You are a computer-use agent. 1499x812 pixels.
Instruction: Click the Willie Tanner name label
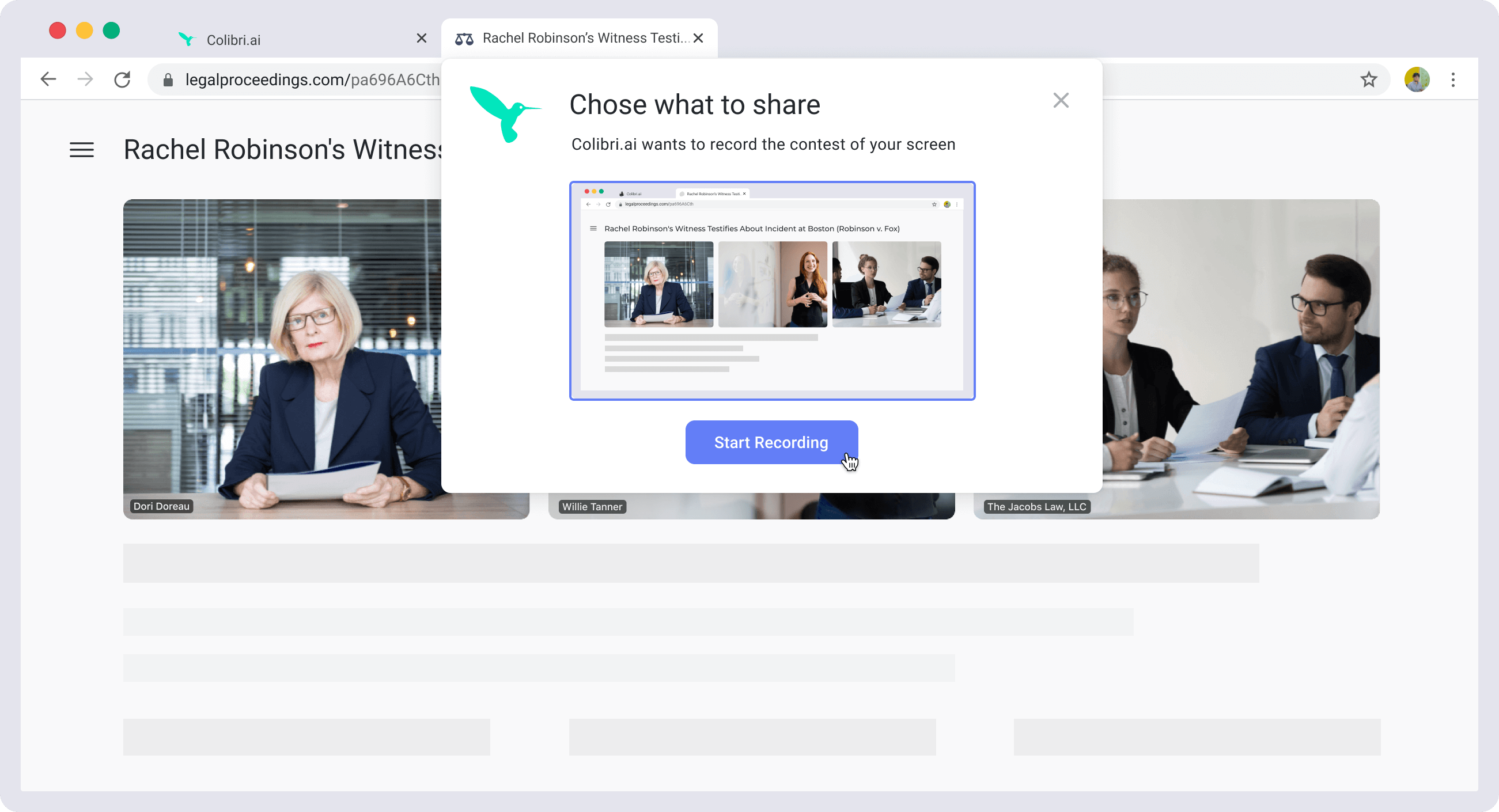tap(592, 506)
